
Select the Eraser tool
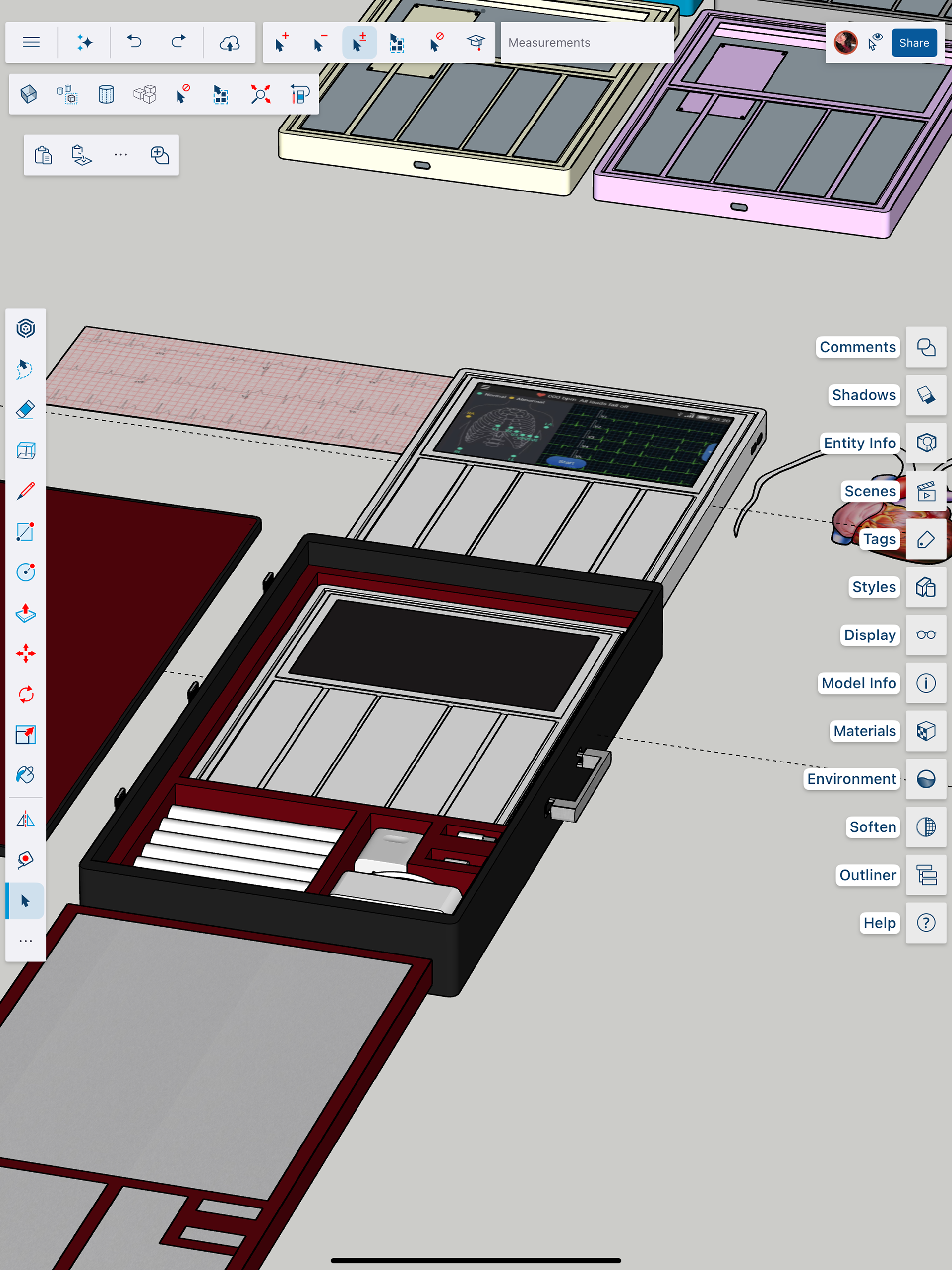25,410
